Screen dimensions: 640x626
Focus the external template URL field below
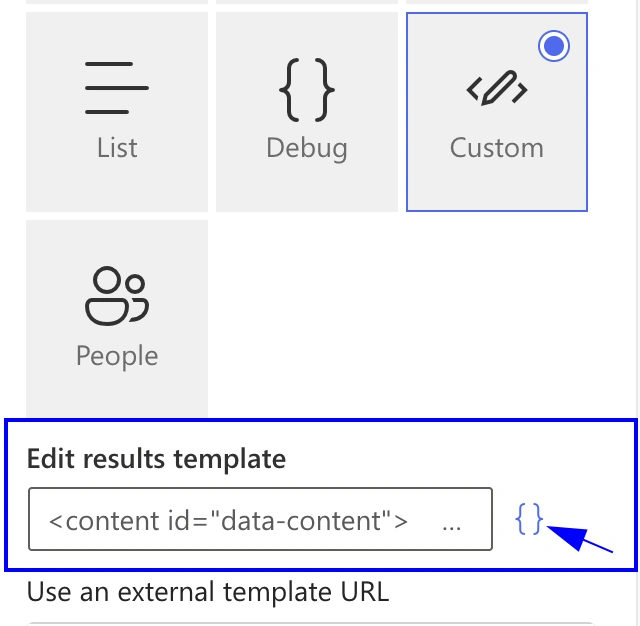310,624
